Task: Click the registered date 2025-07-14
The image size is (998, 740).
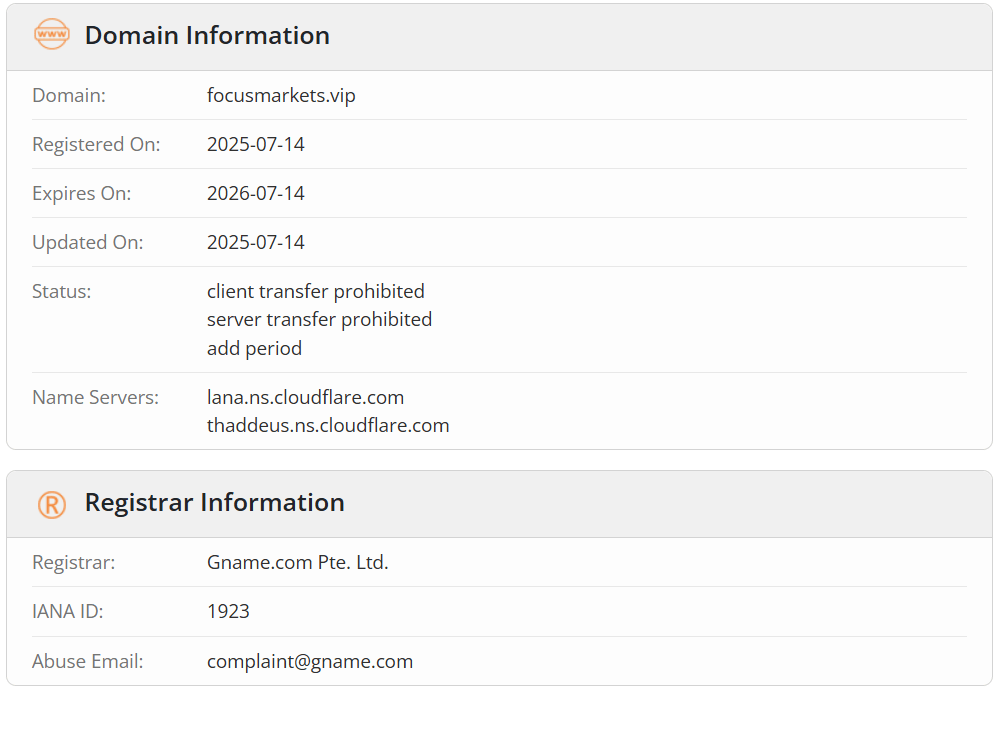Action: [x=256, y=144]
